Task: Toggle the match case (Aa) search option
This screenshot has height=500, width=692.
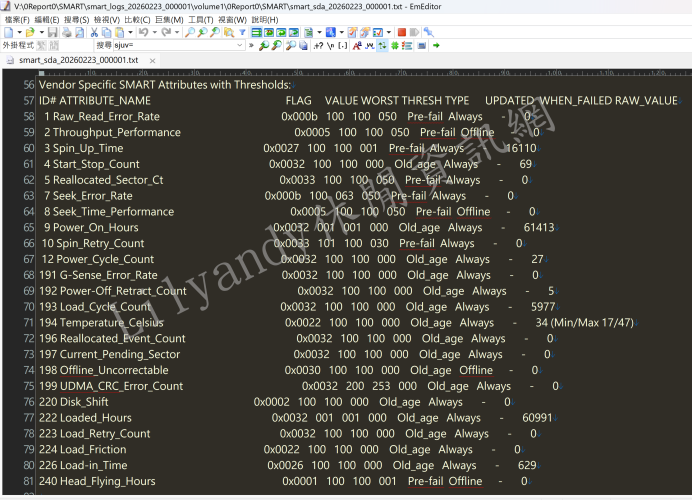Action: (x=356, y=45)
